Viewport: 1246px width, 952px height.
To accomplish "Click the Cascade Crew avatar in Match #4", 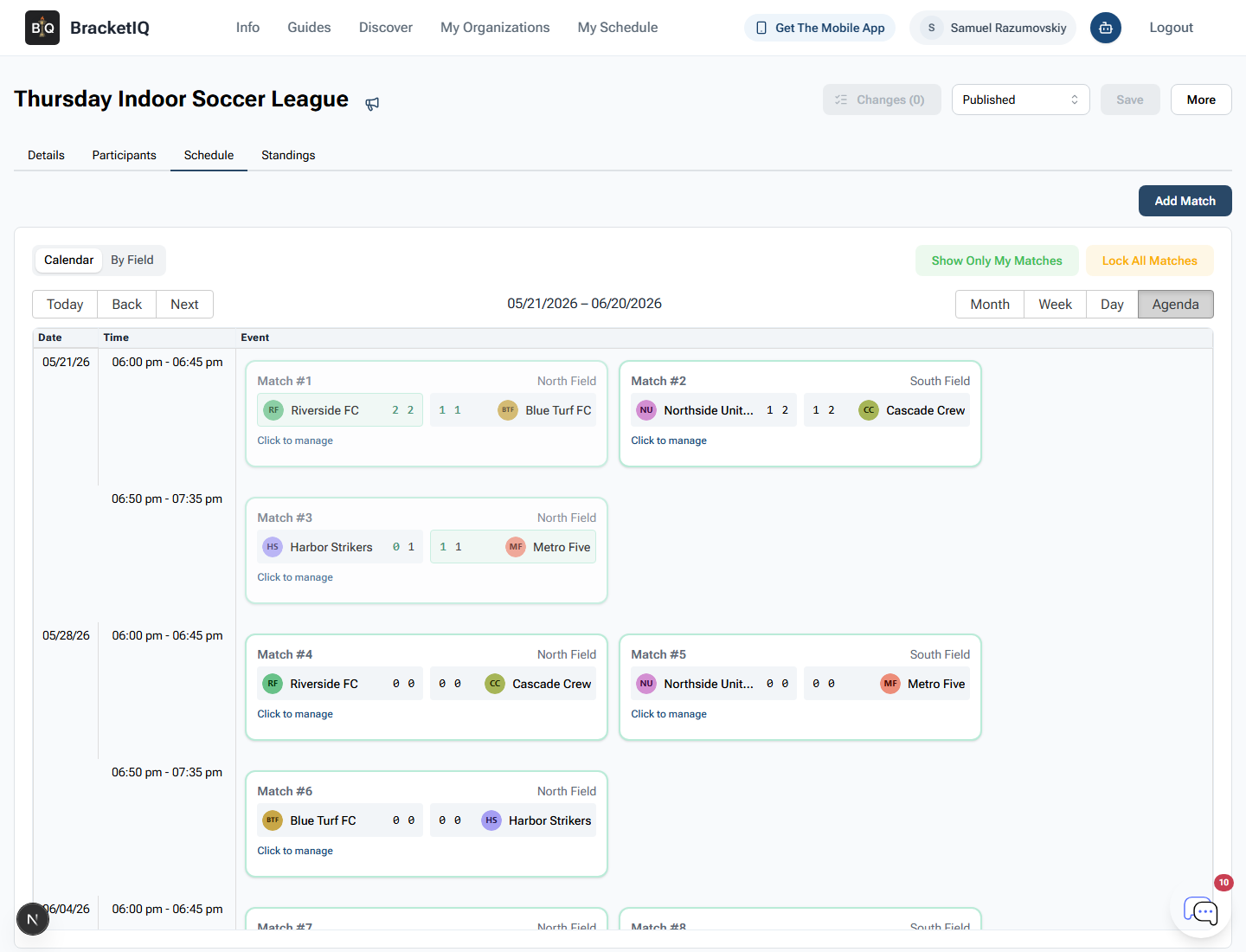I will 495,684.
